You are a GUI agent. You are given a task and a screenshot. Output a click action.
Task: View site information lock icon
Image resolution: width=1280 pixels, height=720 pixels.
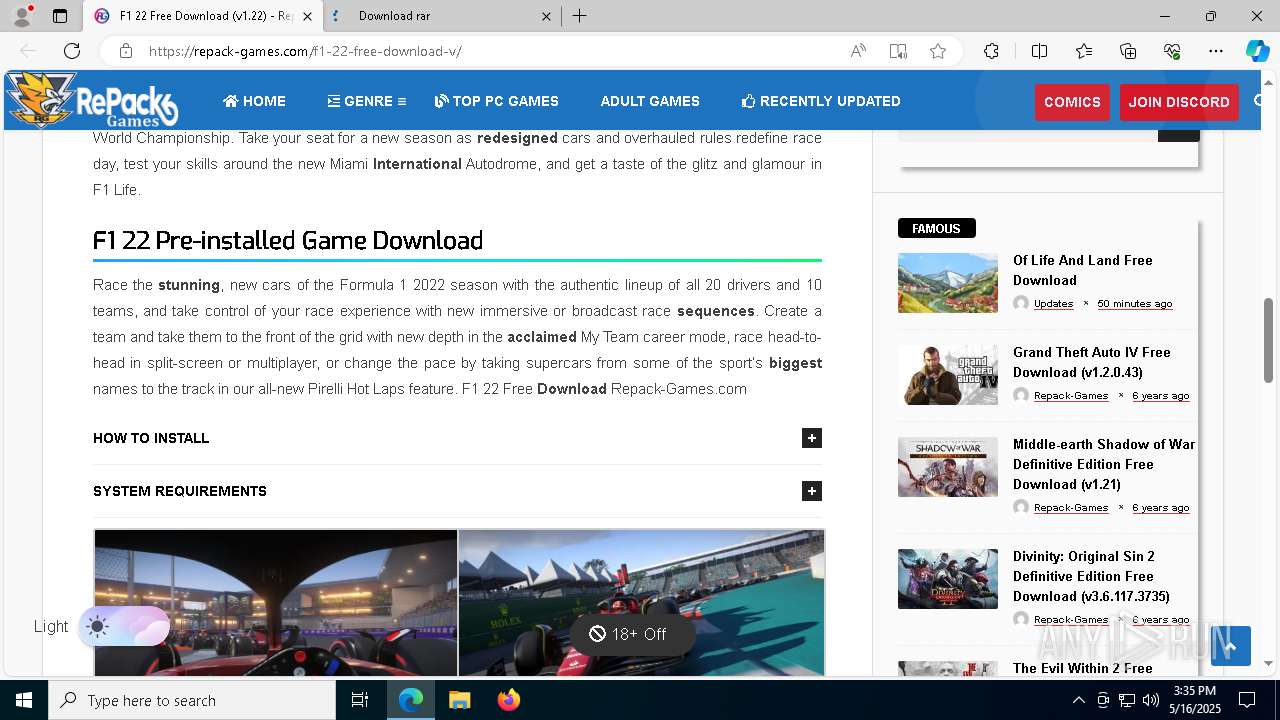[x=126, y=51]
